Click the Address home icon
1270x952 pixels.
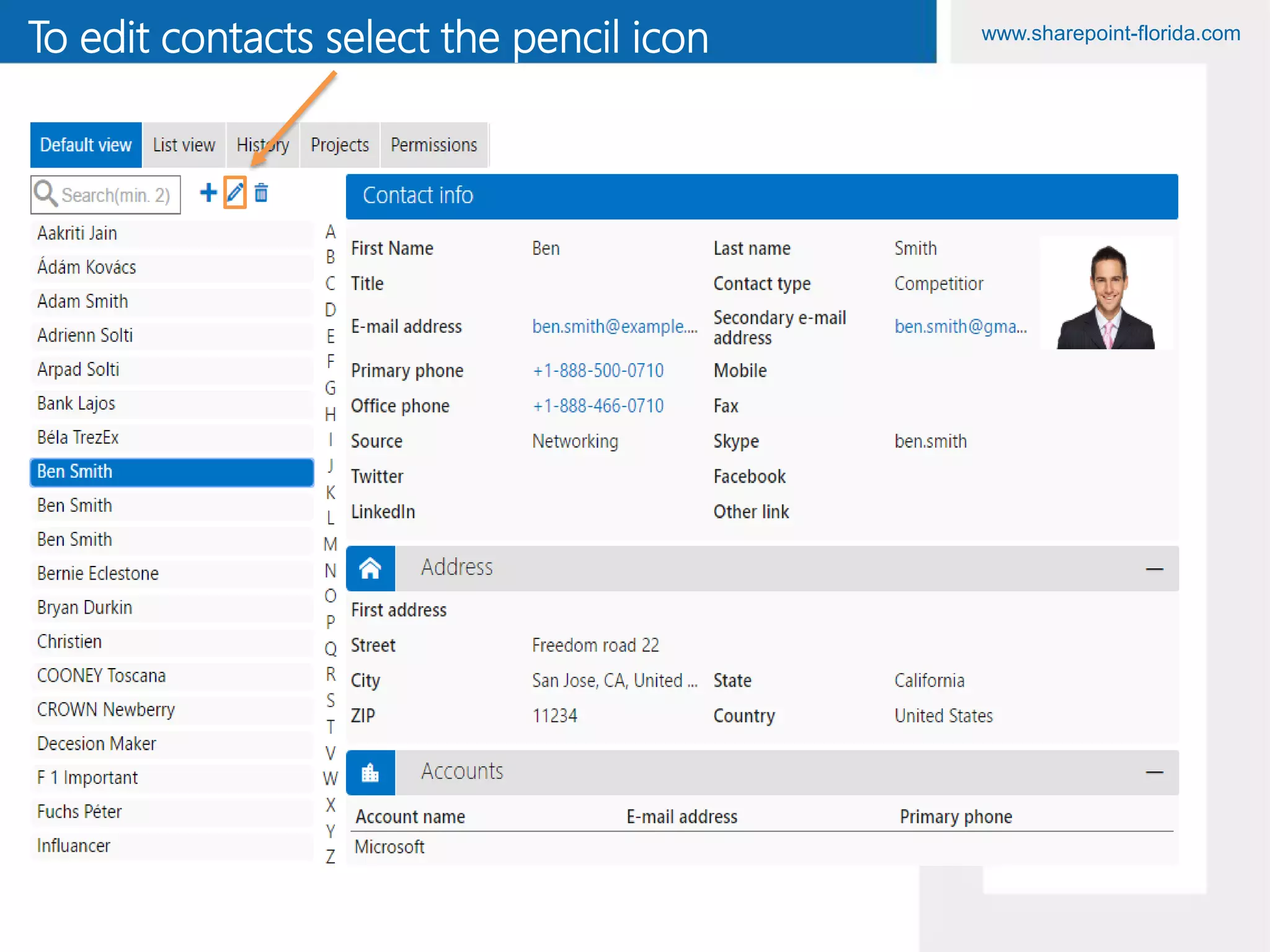coord(370,568)
